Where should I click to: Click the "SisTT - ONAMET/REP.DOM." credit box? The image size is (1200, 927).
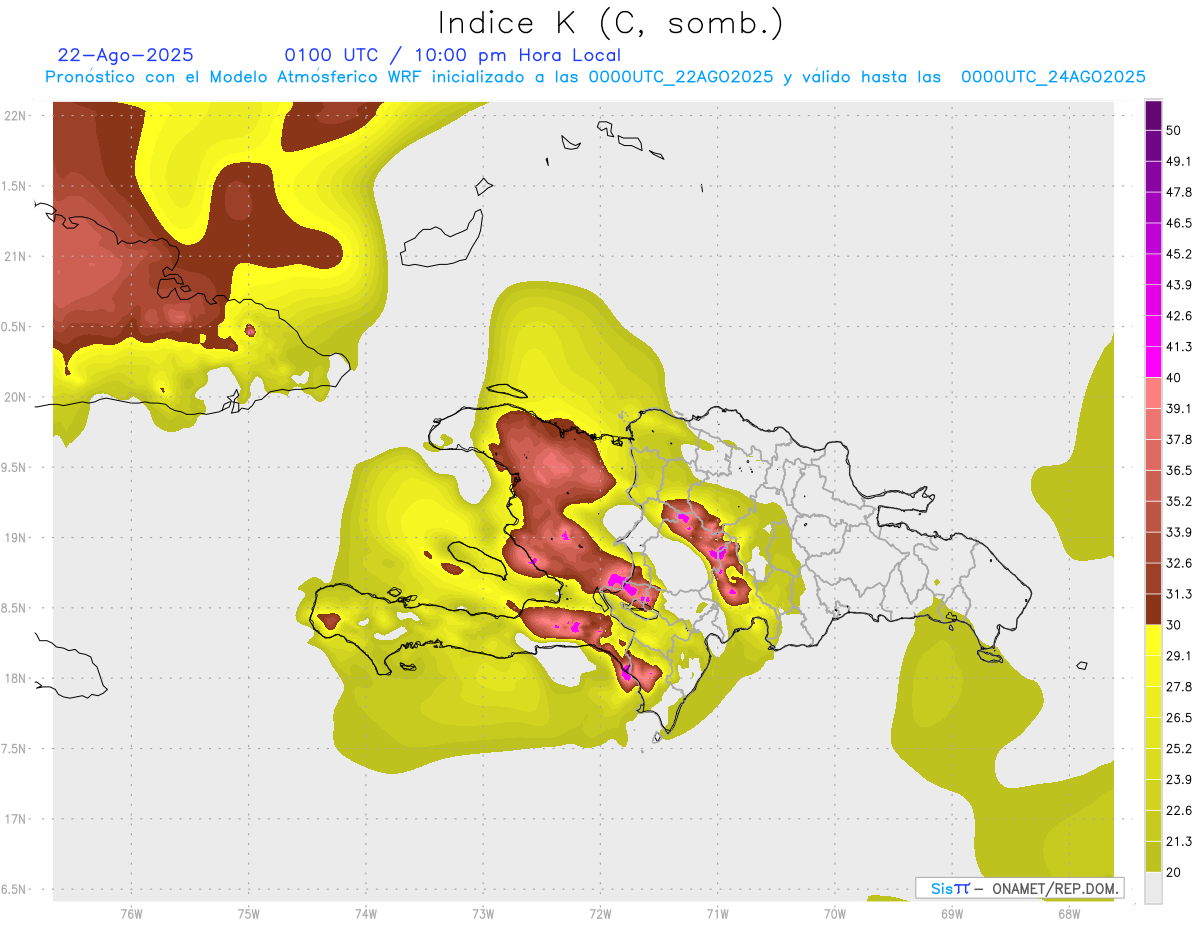point(1019,888)
